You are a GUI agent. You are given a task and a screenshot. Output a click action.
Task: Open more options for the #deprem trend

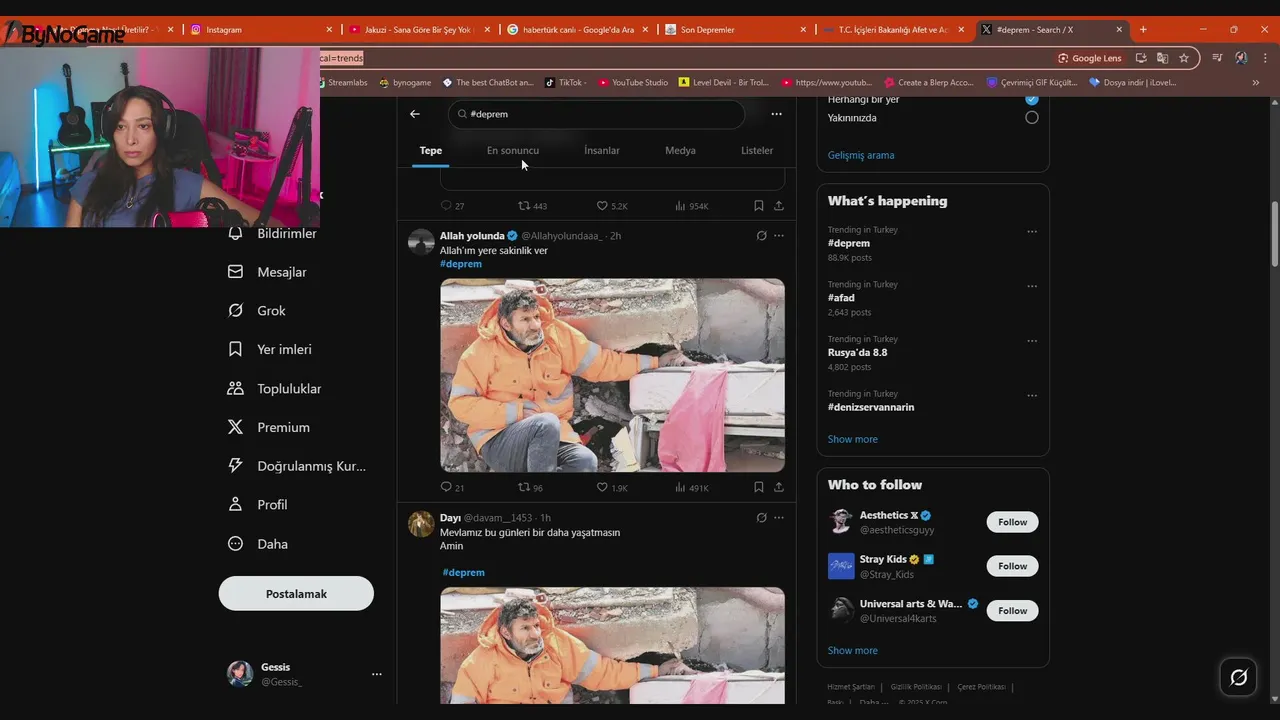pos(1032,232)
